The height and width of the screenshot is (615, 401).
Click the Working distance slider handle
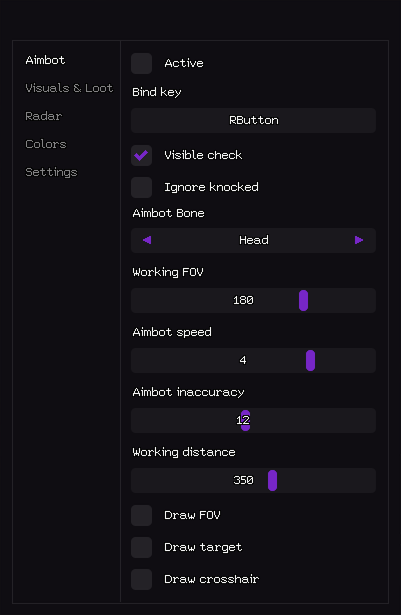tap(272, 480)
